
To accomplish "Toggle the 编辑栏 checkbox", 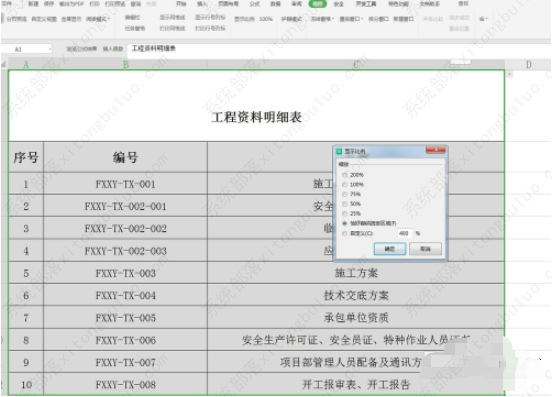I will [x=133, y=17].
